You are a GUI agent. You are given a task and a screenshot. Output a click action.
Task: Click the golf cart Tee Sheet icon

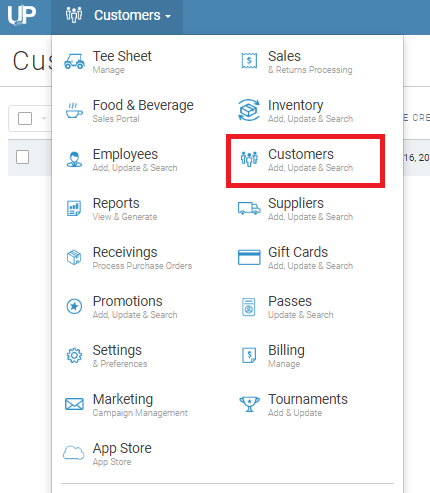coord(74,62)
